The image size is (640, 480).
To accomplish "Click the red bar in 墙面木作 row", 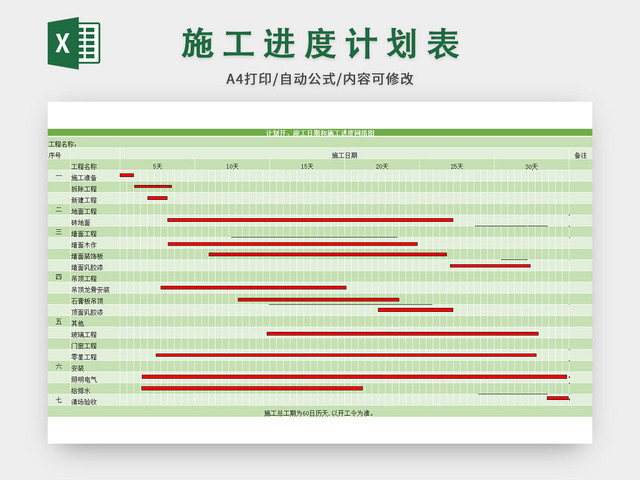I will (293, 244).
